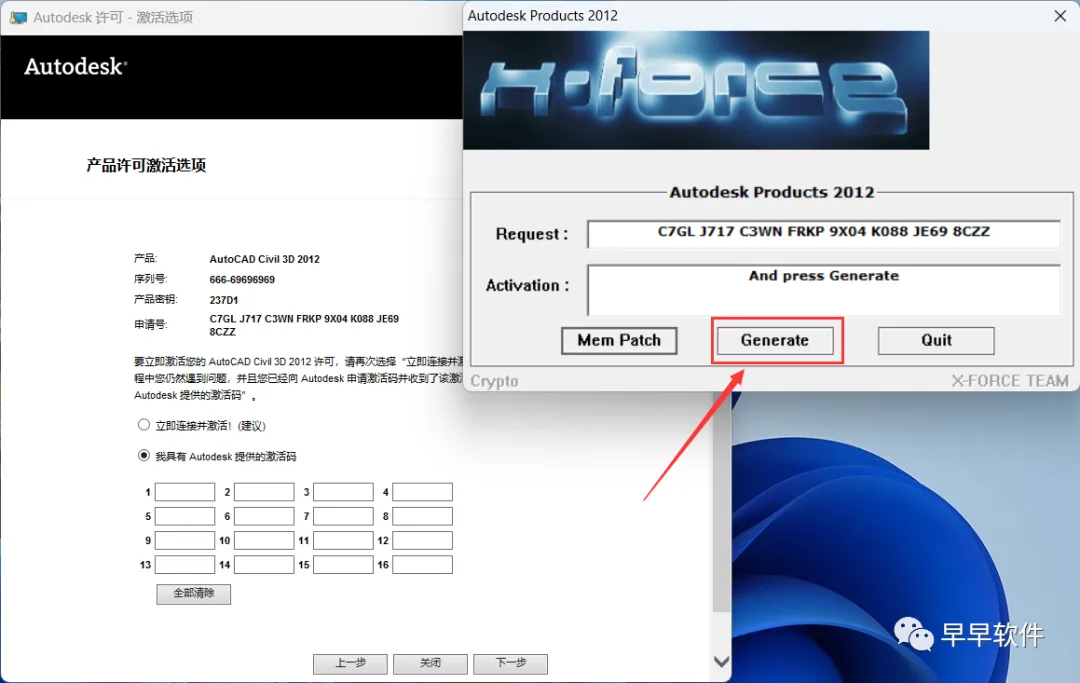Click the Autodesk licensing window title icon

point(18,17)
